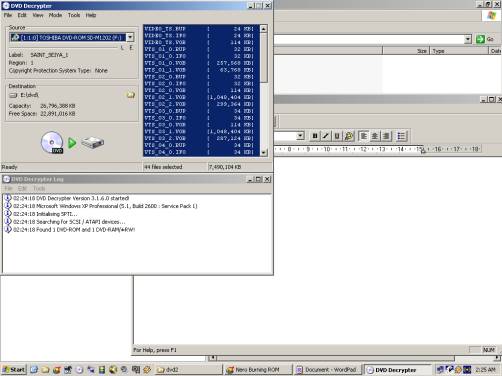This screenshot has height=376, width=502.
Task: Click the Nero quick launch icon
Action: [x=57, y=370]
